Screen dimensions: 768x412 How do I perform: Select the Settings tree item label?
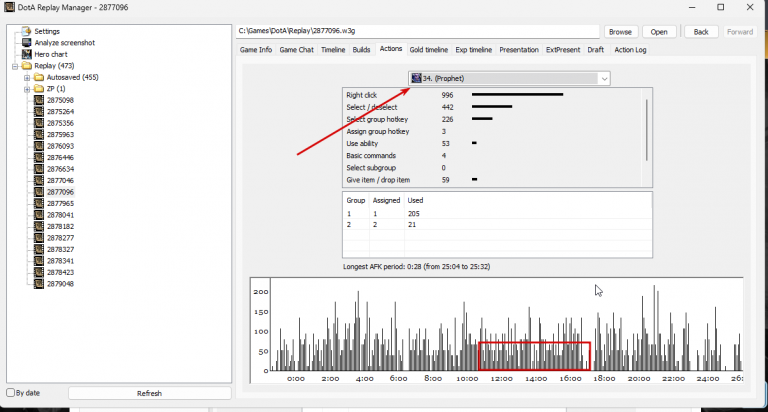(47, 31)
